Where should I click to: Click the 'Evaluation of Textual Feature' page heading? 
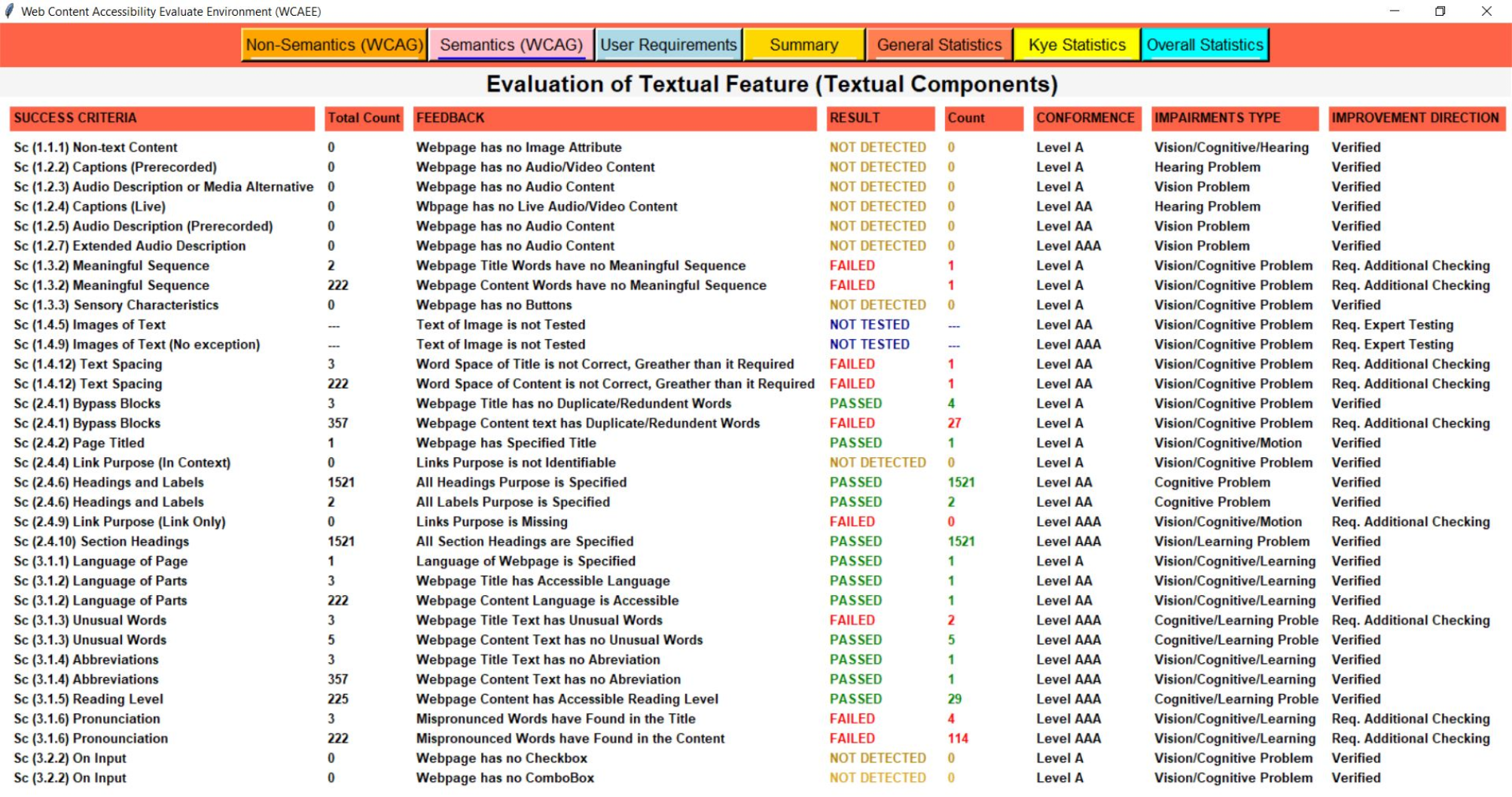tap(772, 84)
